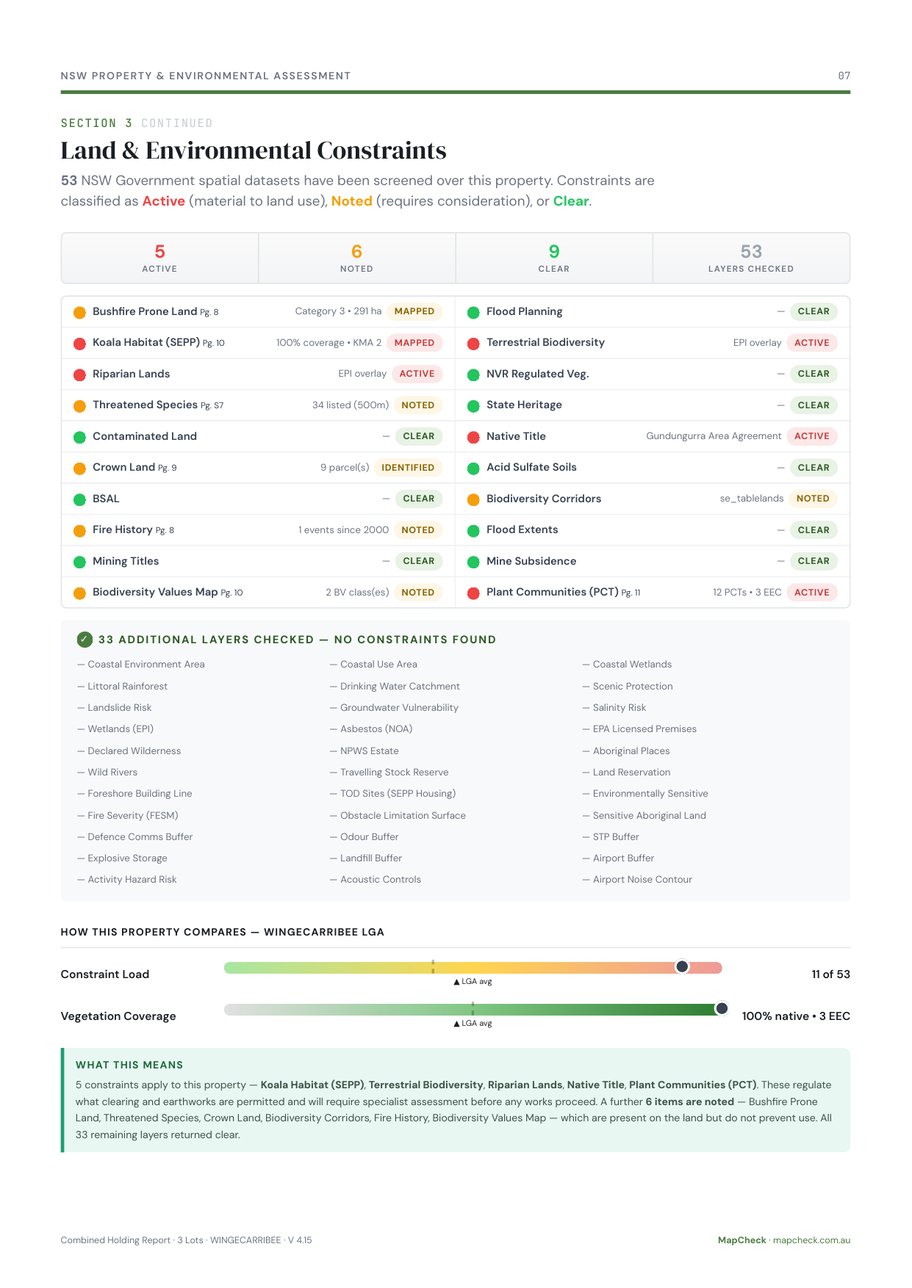Click the orange dot beside Biodiversity Corridors
Image resolution: width=912 pixels, height=1288 pixels.
[x=474, y=499]
